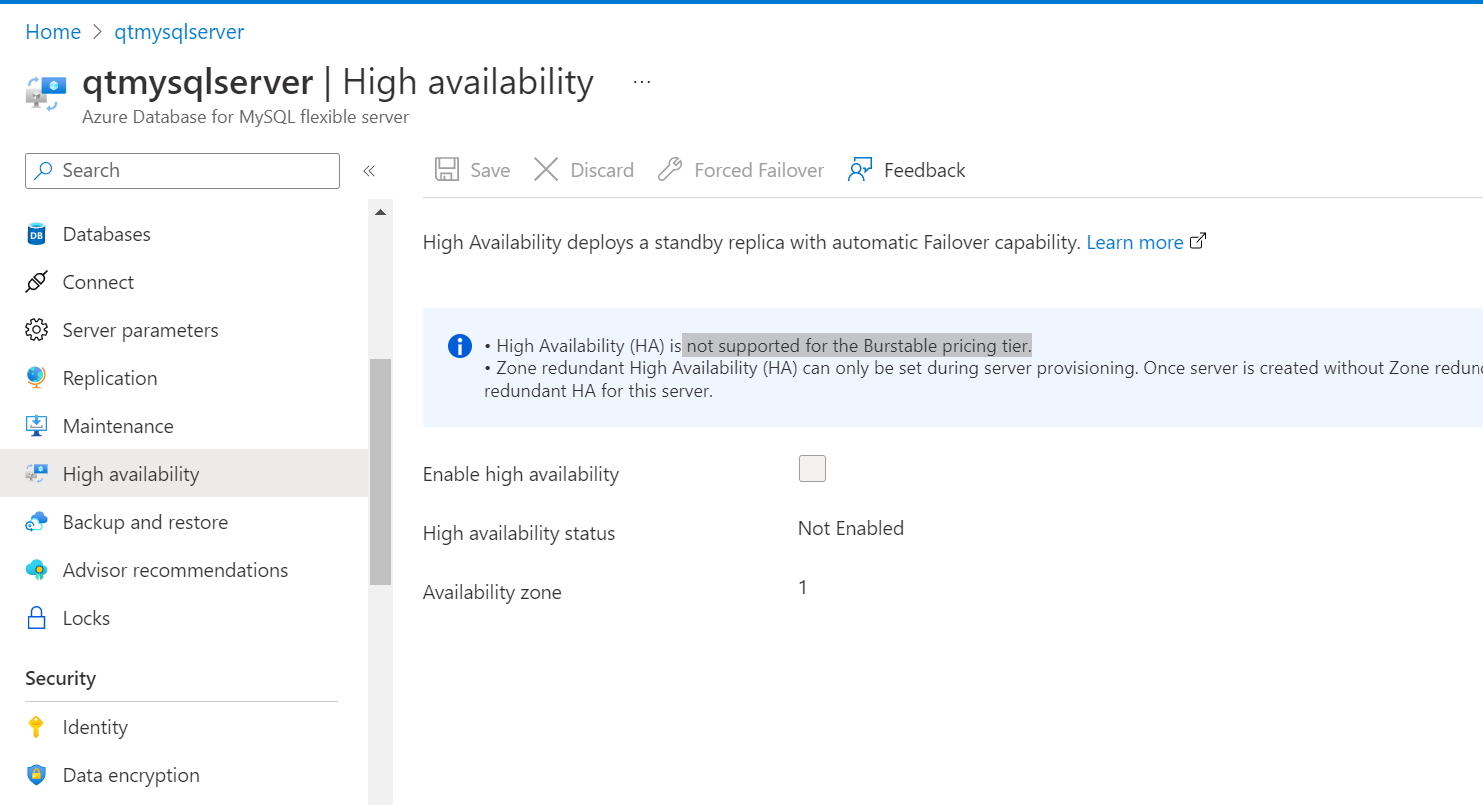Click the Discard label in the toolbar

602,170
